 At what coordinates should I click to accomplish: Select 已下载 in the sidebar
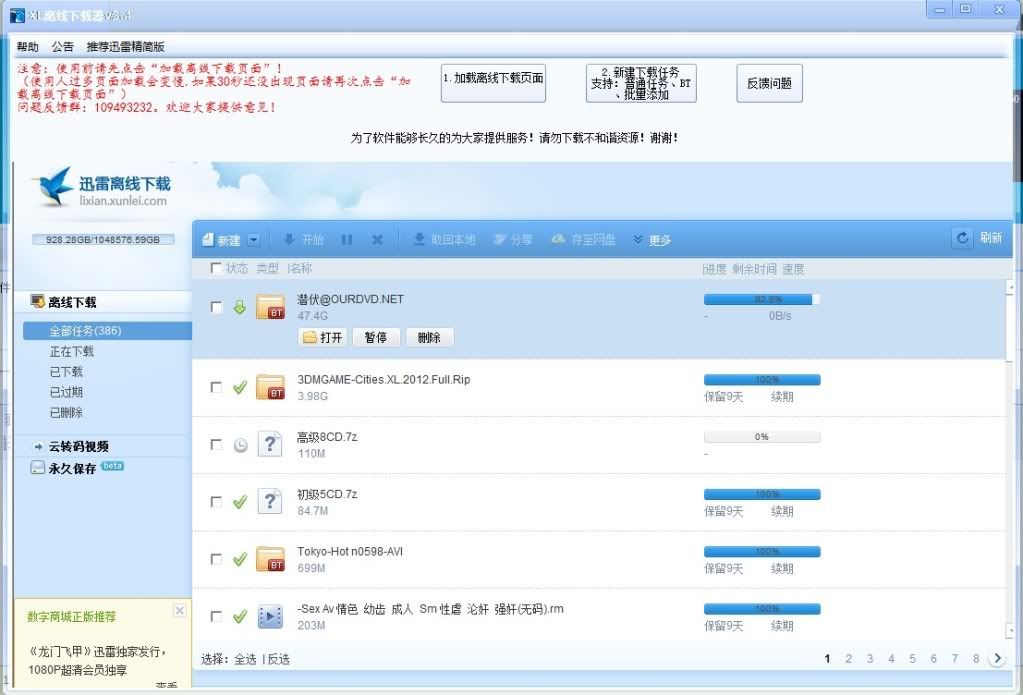tap(66, 372)
